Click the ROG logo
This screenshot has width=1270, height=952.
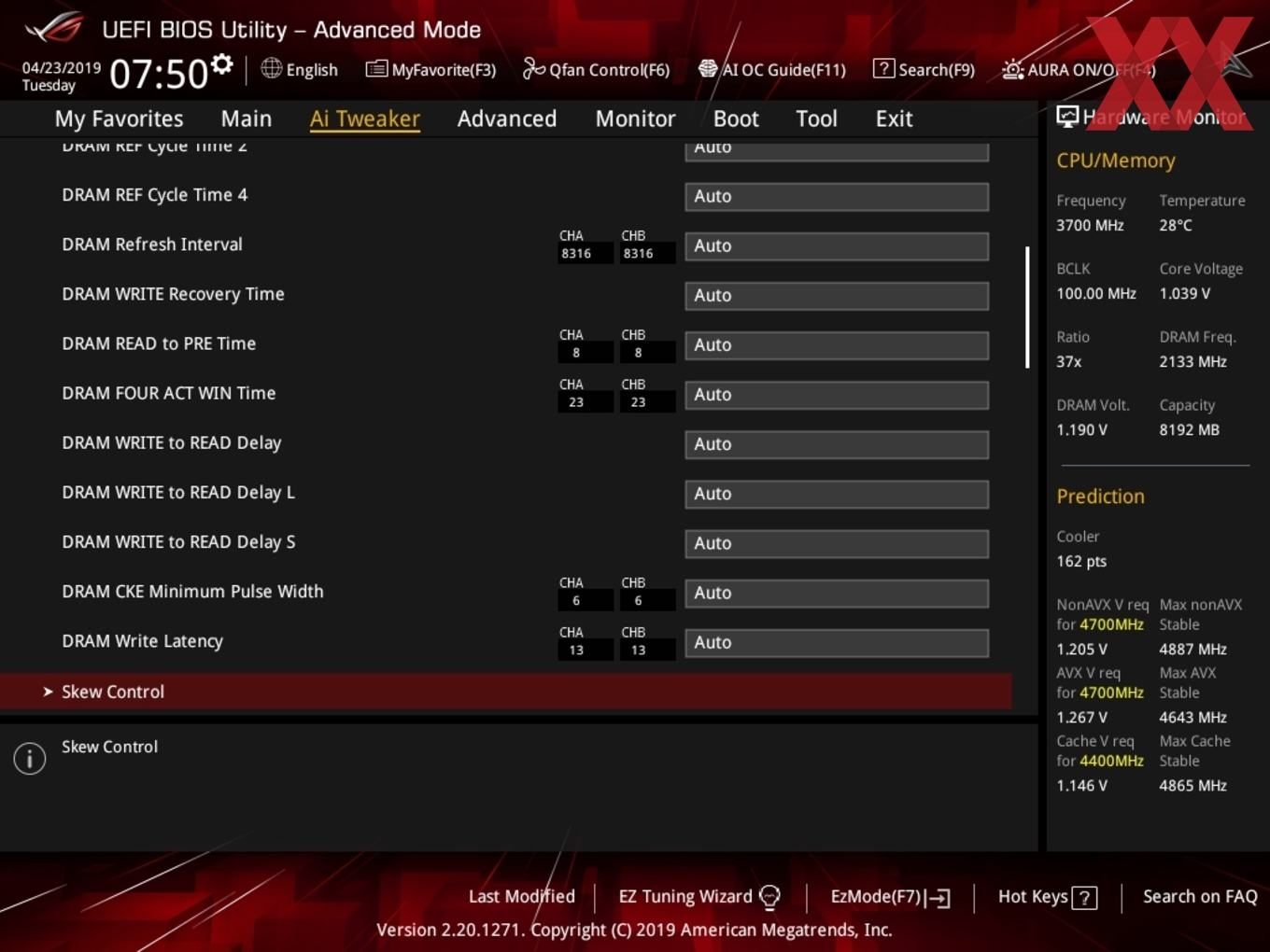coord(54,27)
